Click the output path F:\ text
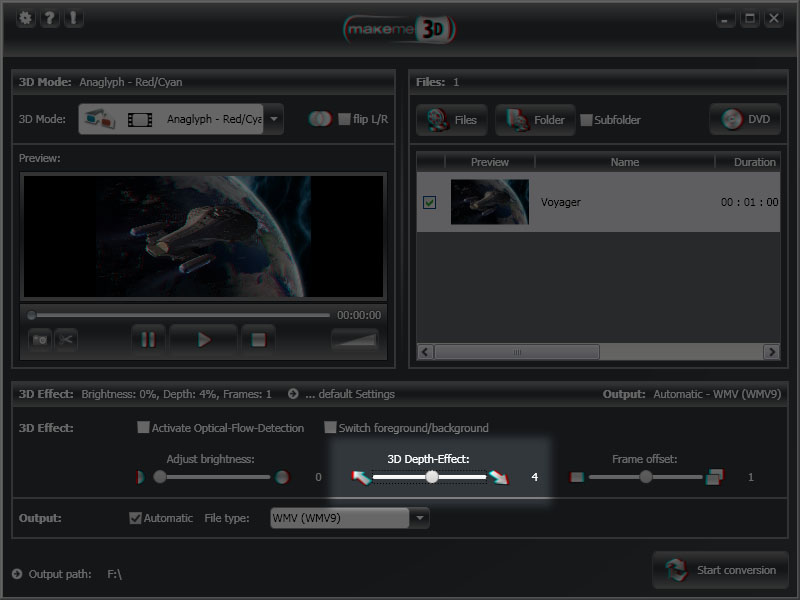This screenshot has width=800, height=600. point(114,574)
